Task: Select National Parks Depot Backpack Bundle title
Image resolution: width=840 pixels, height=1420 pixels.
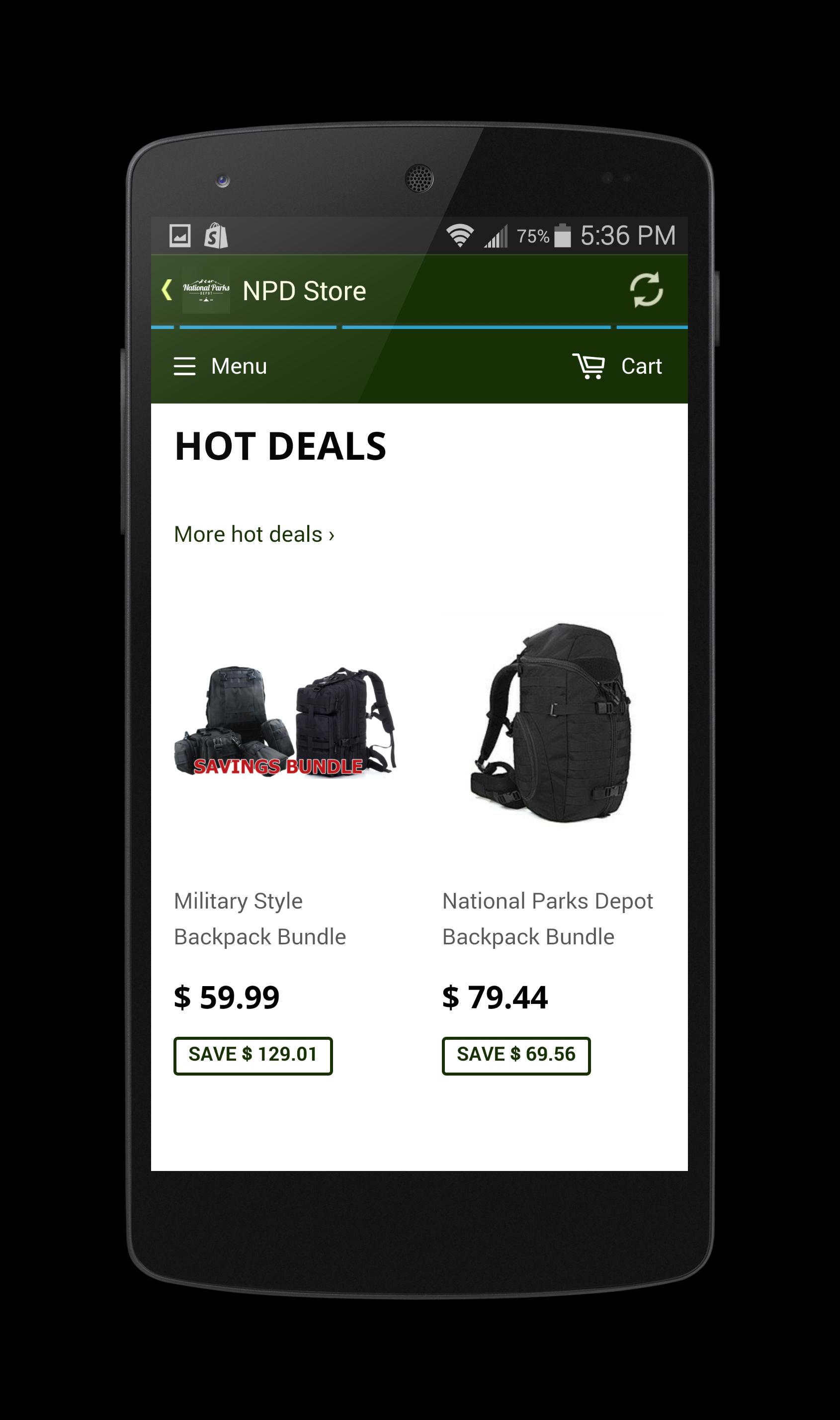Action: click(547, 919)
